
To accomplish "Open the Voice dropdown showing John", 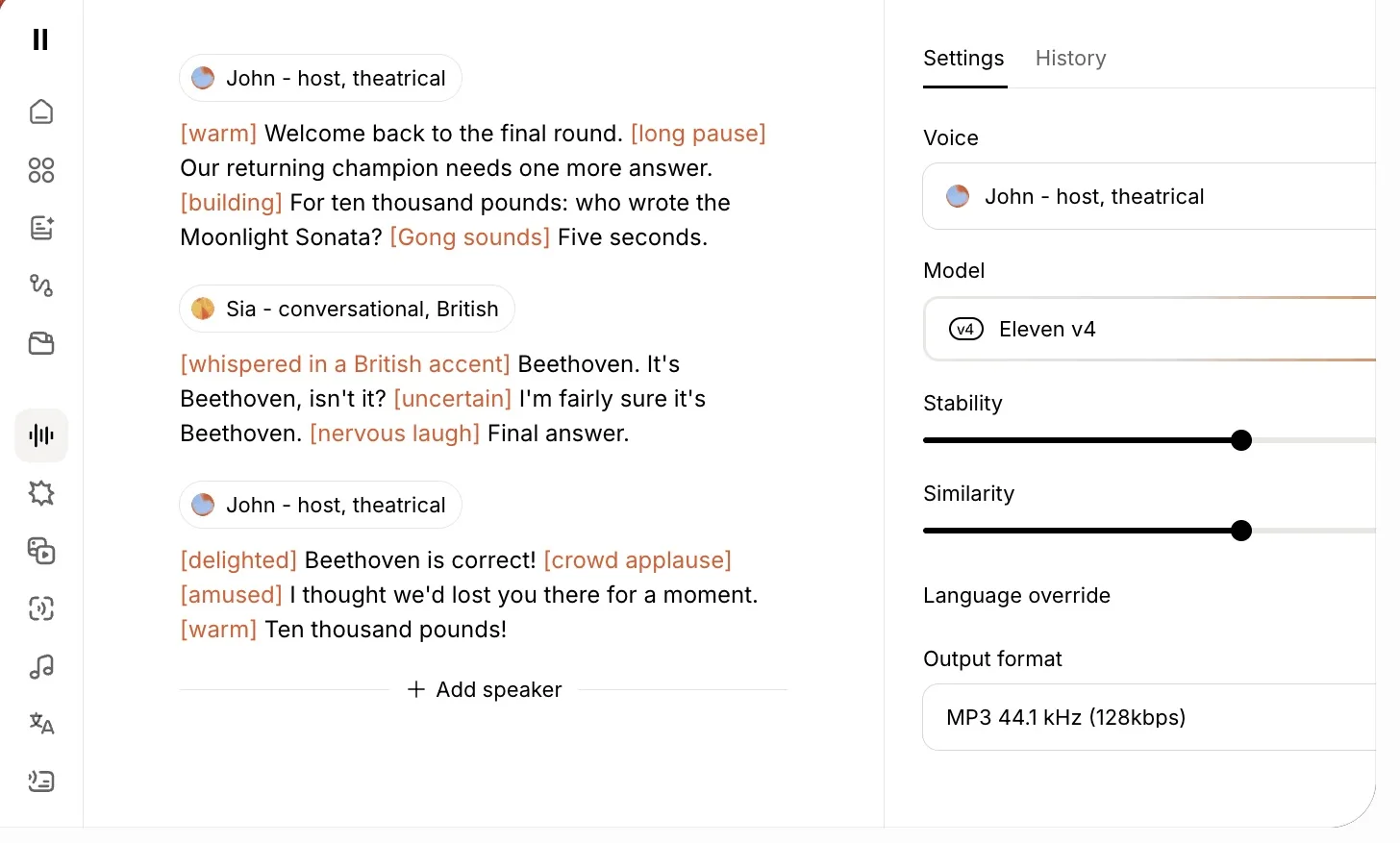I will point(1149,196).
